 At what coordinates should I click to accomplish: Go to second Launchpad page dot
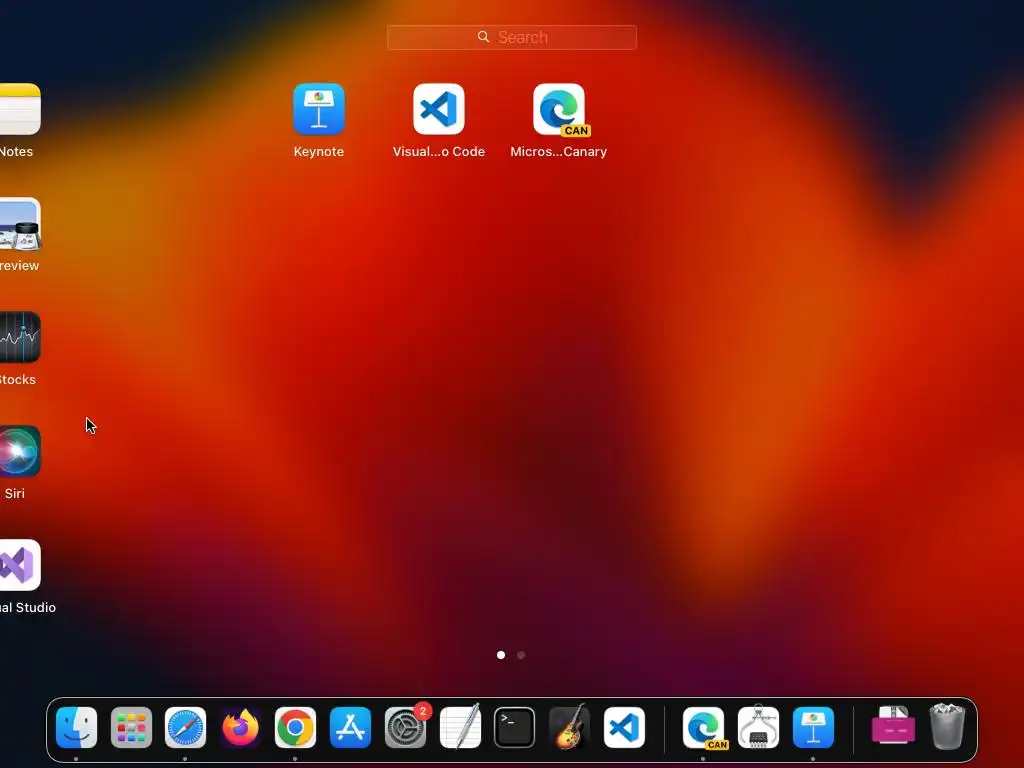point(521,655)
